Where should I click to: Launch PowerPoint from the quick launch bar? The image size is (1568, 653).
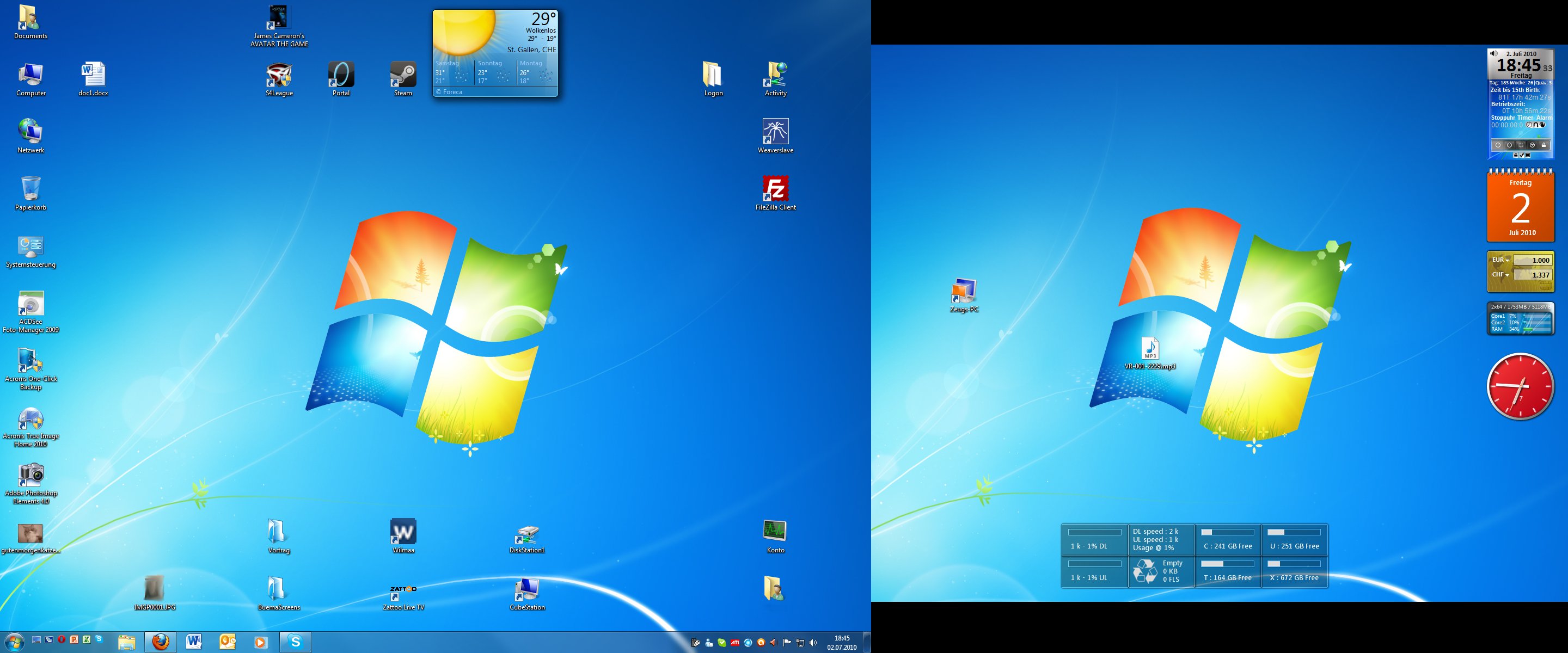(73, 639)
